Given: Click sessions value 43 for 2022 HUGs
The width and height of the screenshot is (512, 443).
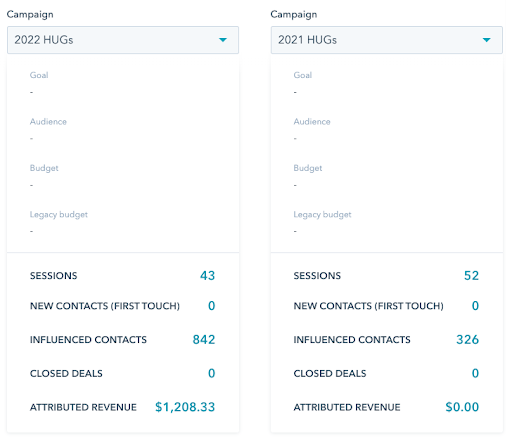Looking at the screenshot, I should pyautogui.click(x=207, y=276).
